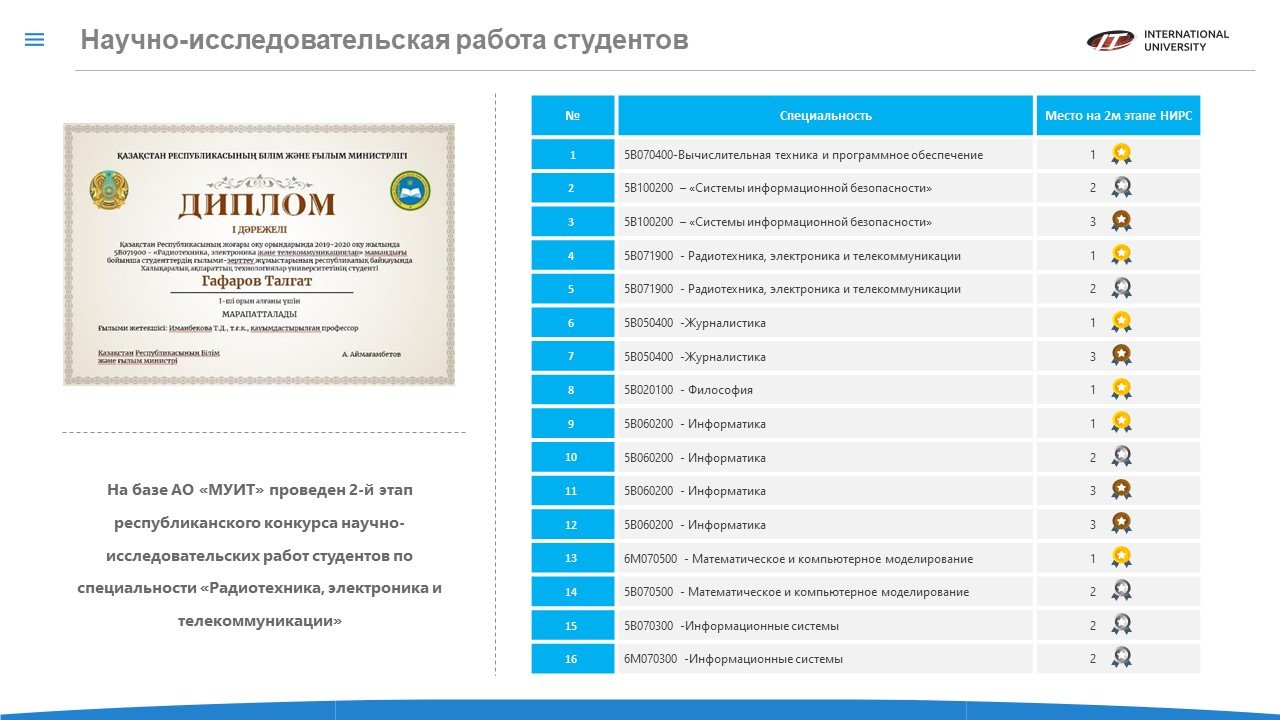Select 5B070300 Информационные системы row
Screen dimensions: 1280x720
point(825,625)
